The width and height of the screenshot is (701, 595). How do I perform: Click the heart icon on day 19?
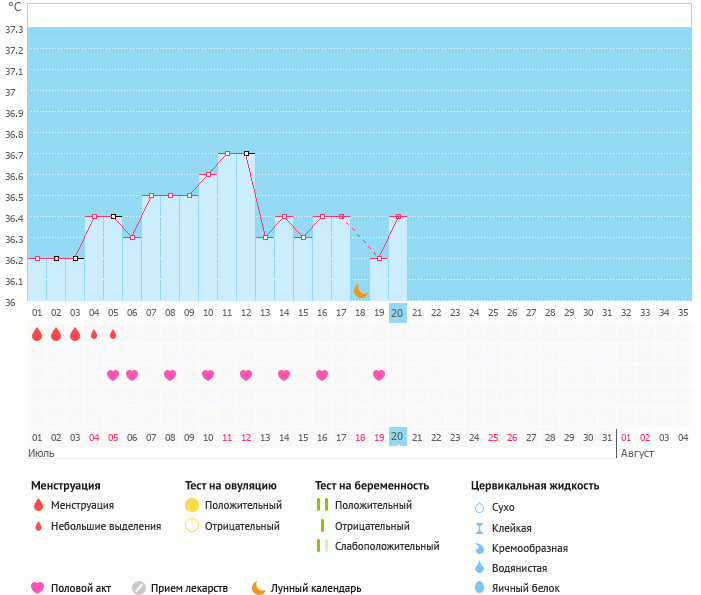click(x=379, y=375)
